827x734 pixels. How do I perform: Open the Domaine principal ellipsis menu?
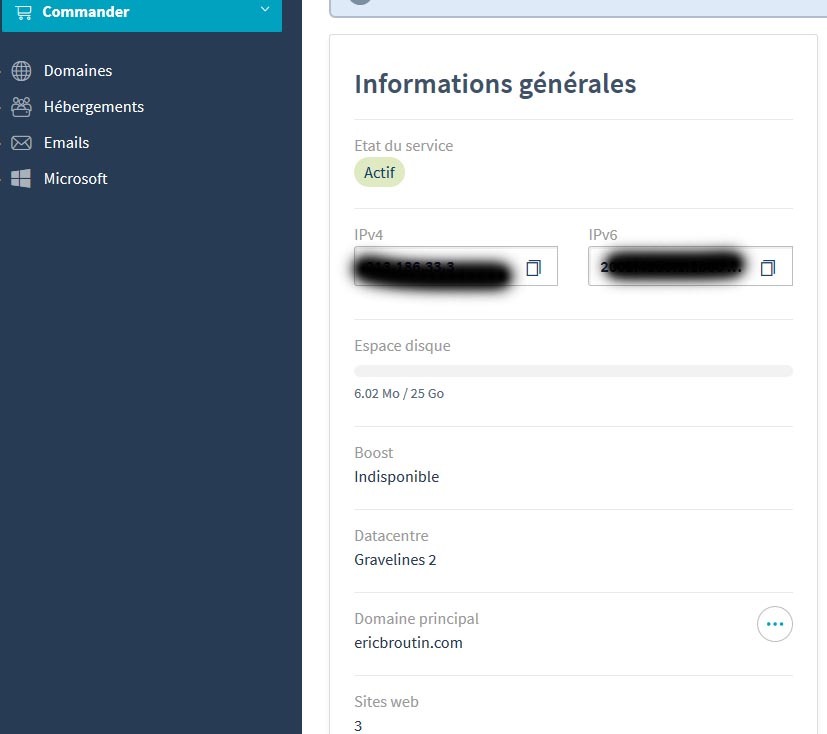point(774,624)
